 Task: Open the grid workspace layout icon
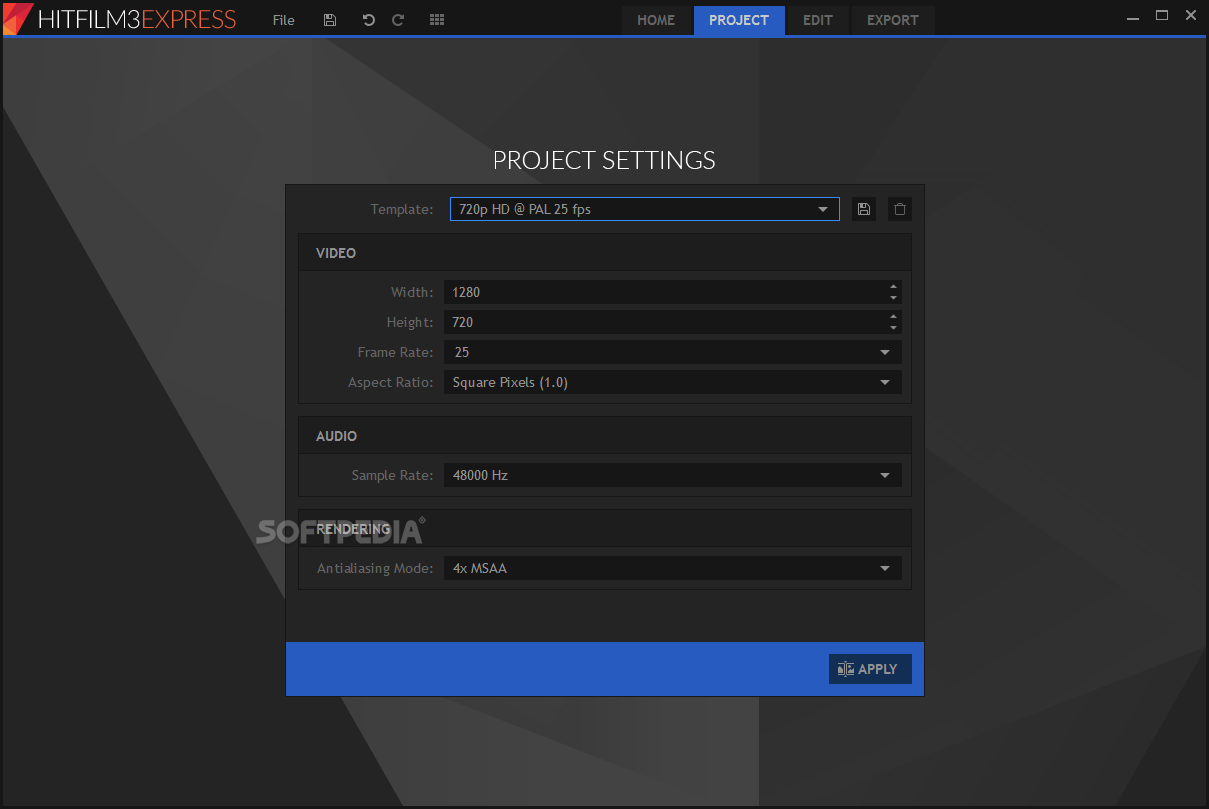(437, 20)
